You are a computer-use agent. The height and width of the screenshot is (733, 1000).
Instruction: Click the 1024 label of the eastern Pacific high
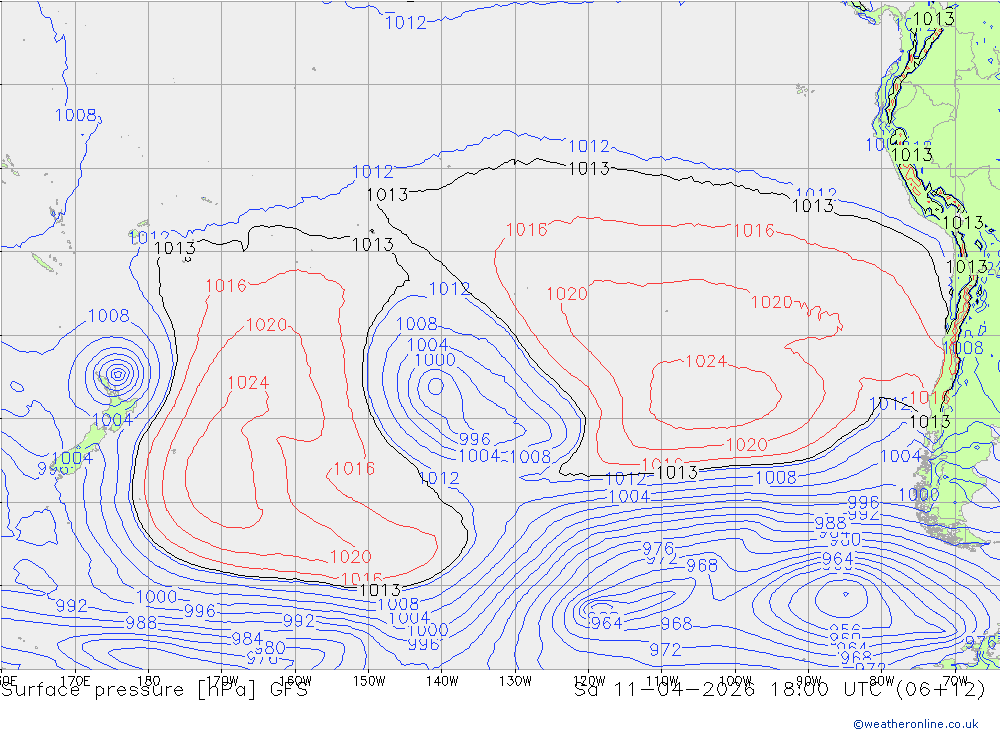pyautogui.click(x=706, y=361)
